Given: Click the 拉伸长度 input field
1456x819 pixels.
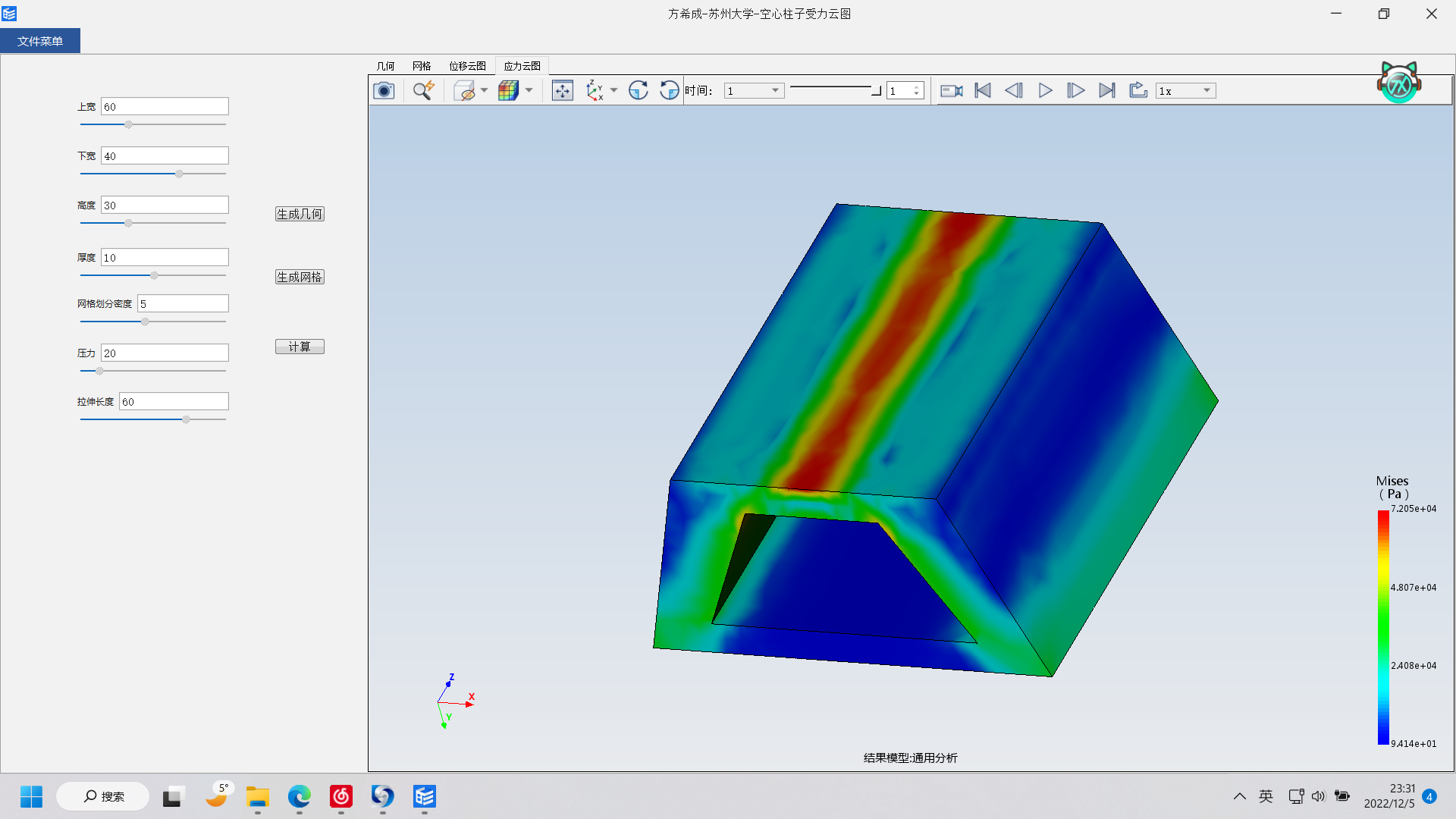Looking at the screenshot, I should tap(174, 401).
